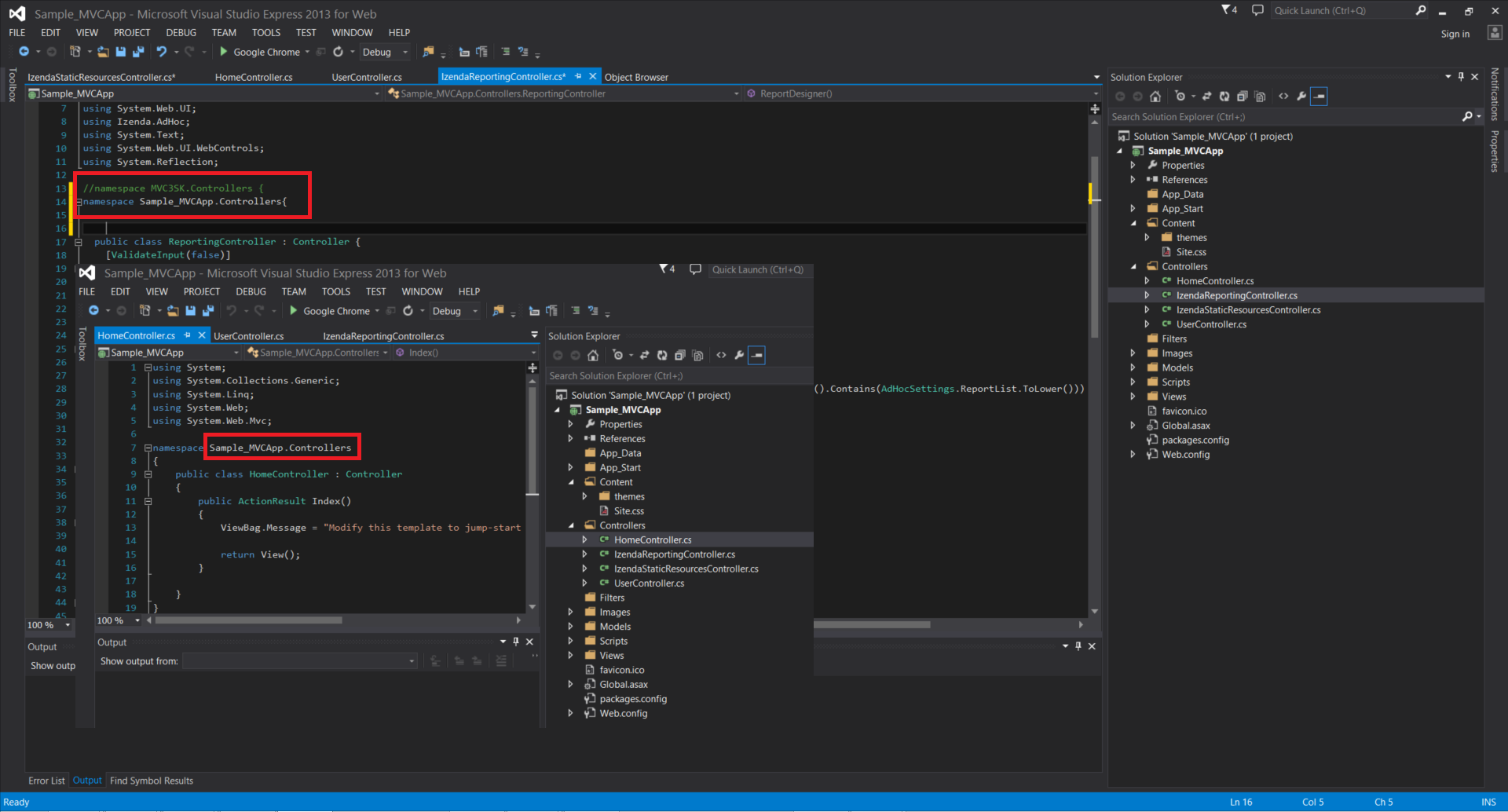The image size is (1508, 812).
Task: Switch to the Object Browser tab
Action: point(636,77)
